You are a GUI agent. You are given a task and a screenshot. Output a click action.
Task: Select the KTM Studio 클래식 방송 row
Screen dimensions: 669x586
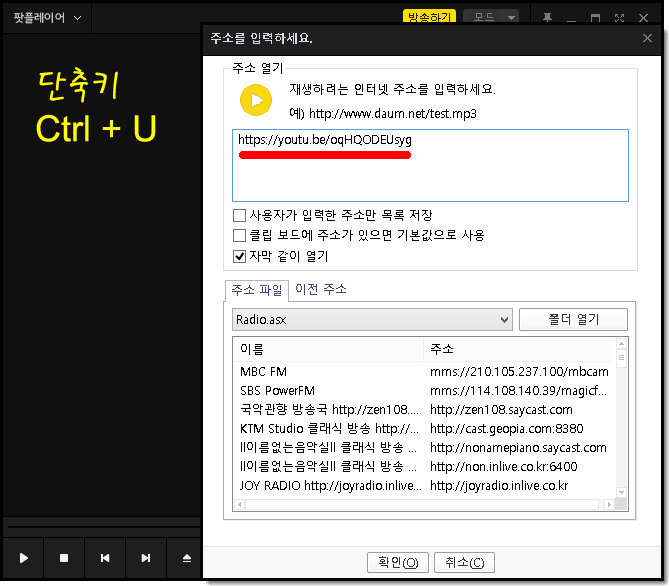[425, 429]
